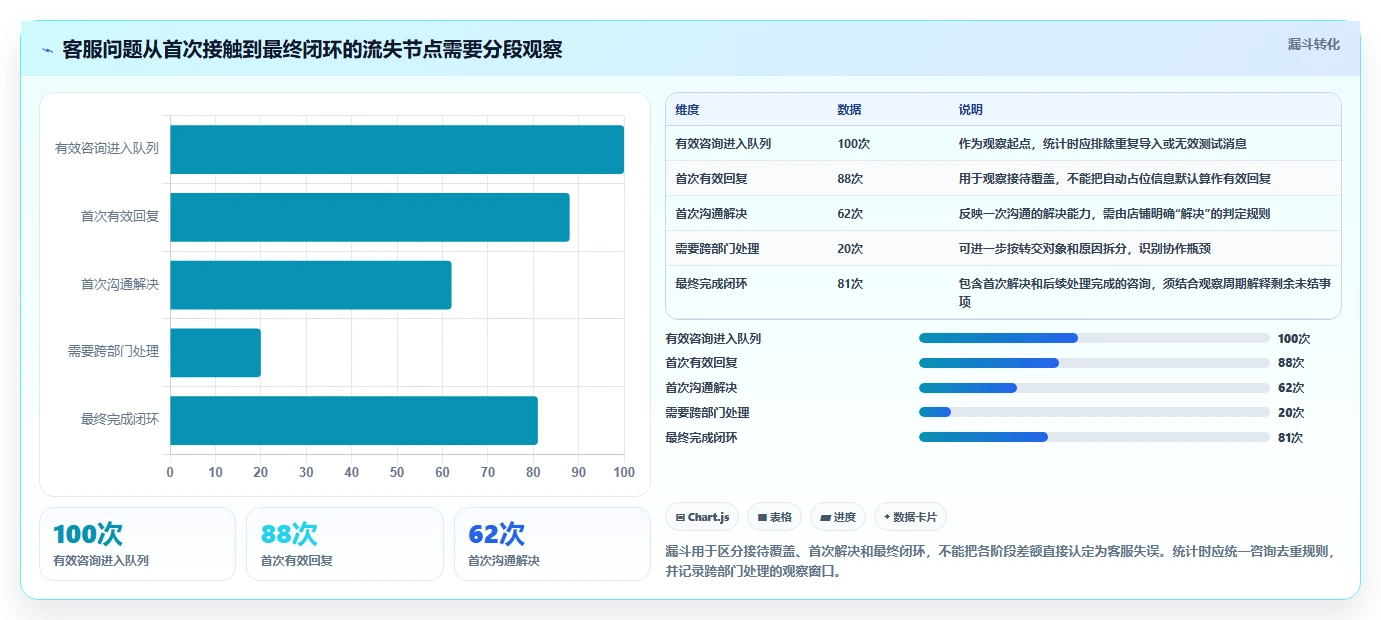Click the page title about 流失节点
Screen dimensions: 1381x620
312,49
